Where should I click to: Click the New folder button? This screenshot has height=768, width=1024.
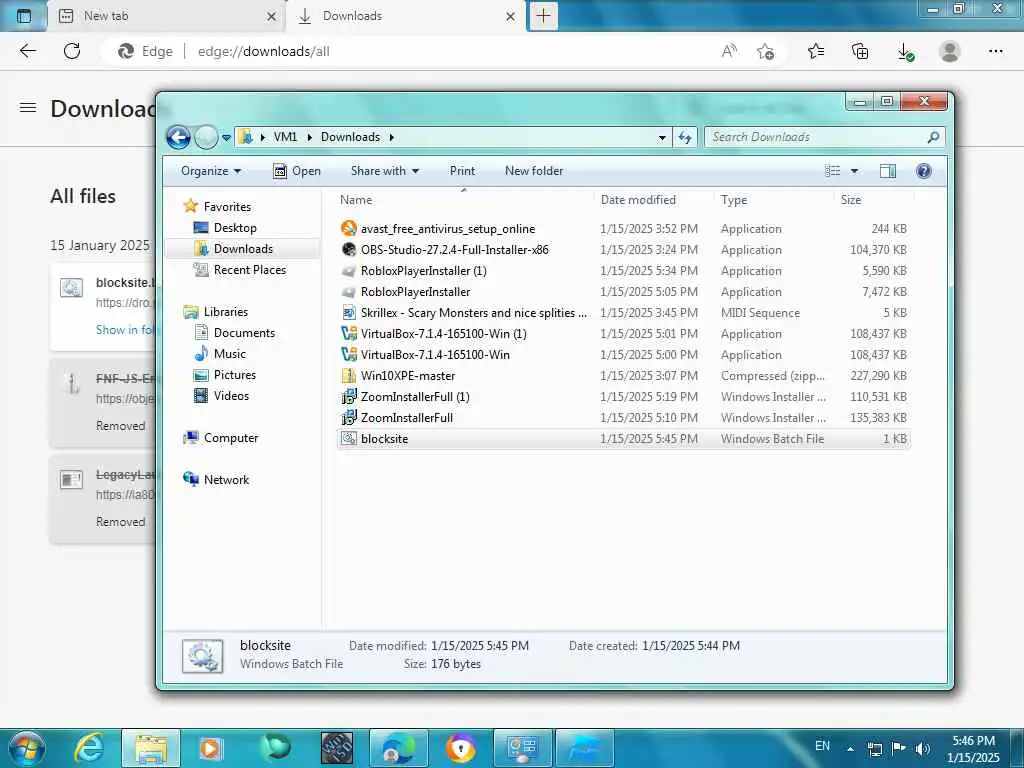pos(534,171)
